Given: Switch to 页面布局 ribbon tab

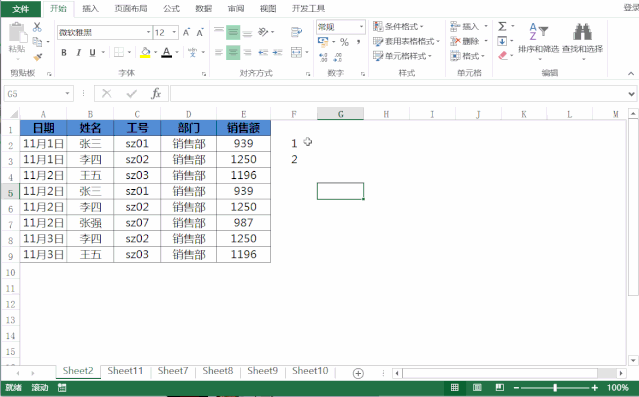Looking at the screenshot, I should click(131, 9).
